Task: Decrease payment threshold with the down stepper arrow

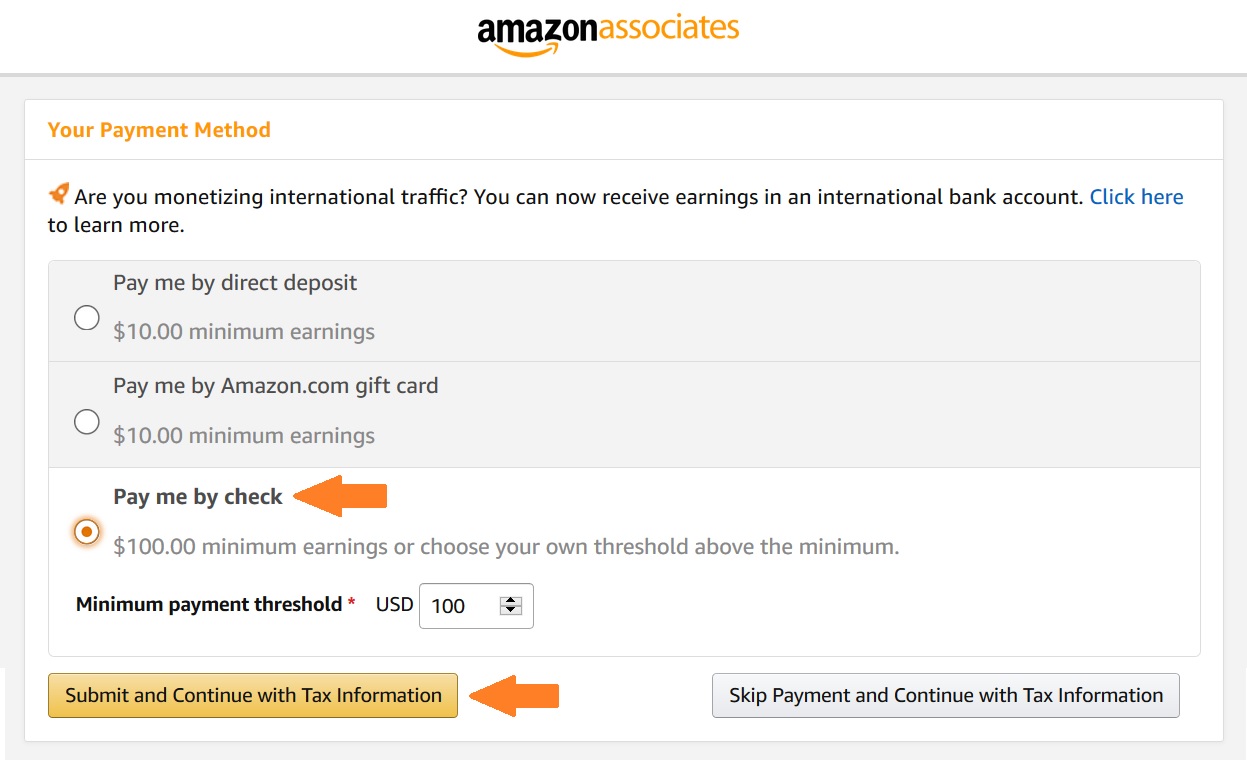Action: click(x=511, y=610)
